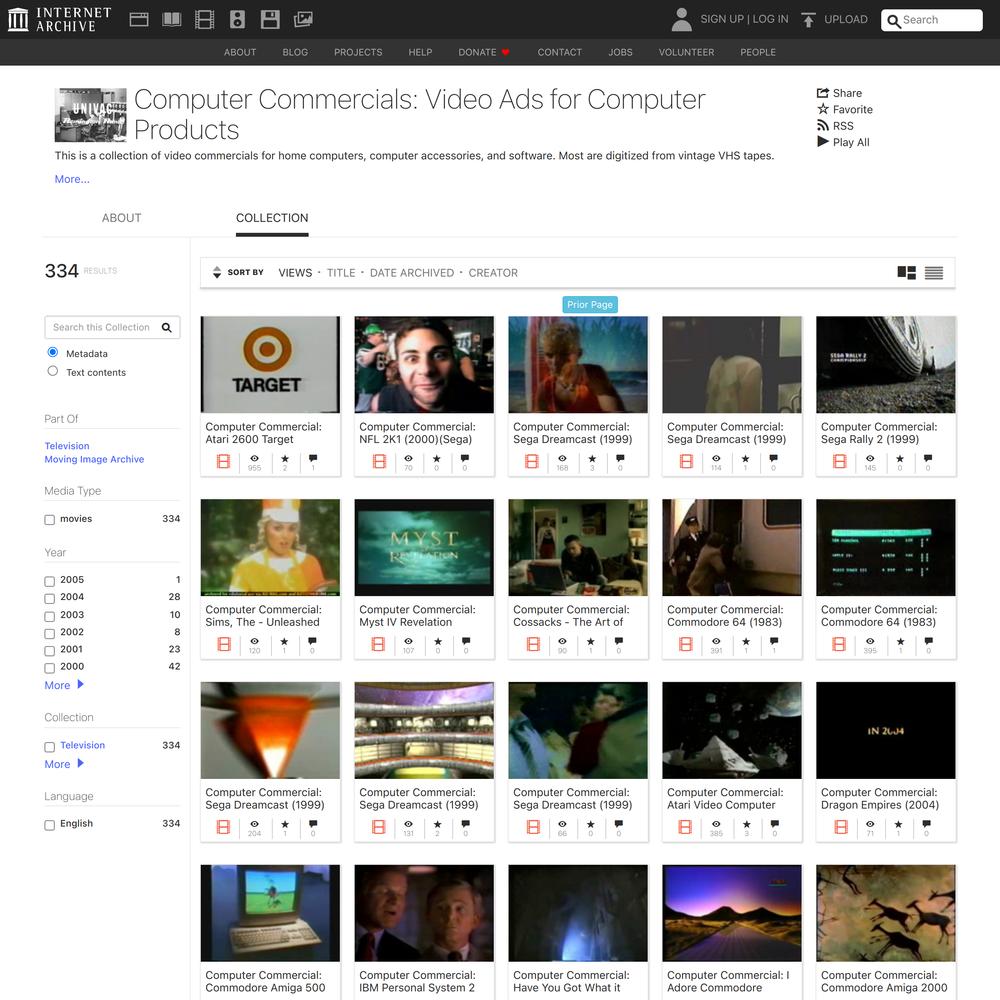
Task: Check the 2003 year filter
Action: point(49,616)
